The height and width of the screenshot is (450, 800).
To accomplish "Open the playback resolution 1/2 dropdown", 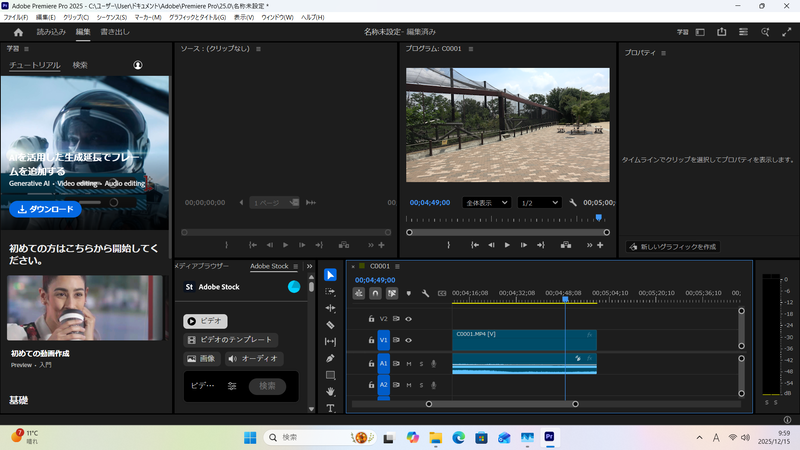I will pos(539,203).
